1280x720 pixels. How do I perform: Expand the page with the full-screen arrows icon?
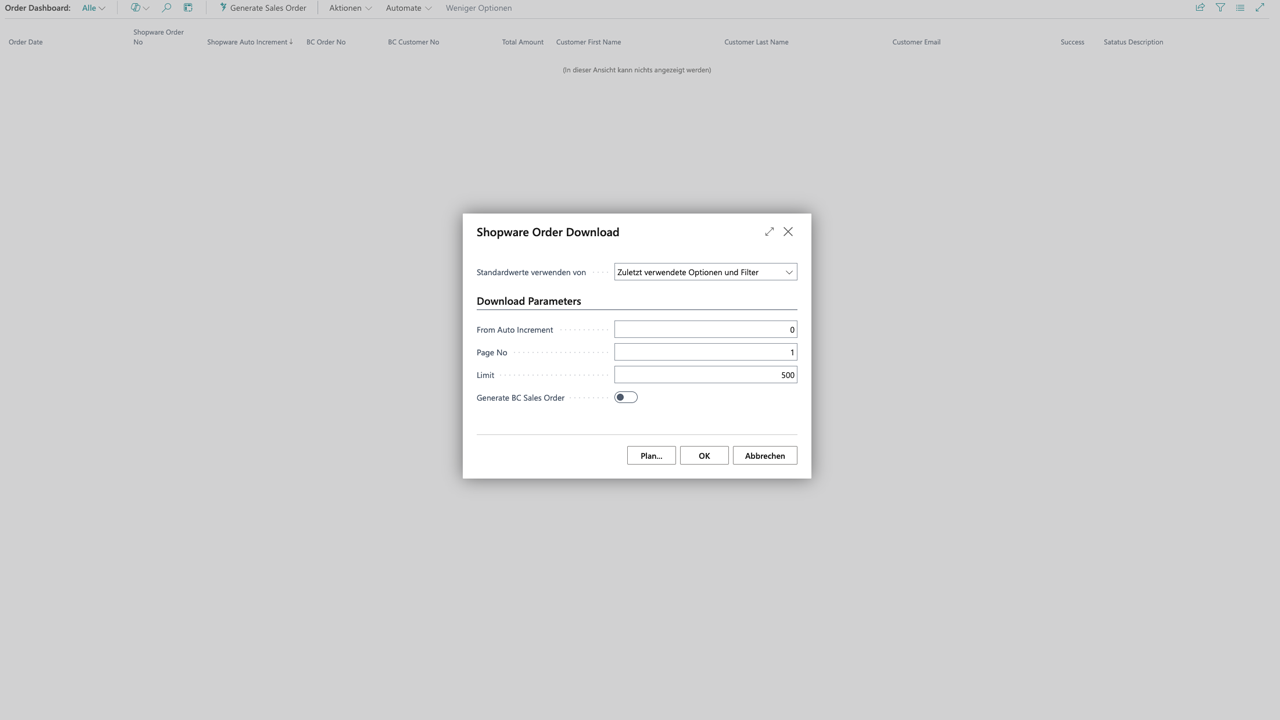(x=1258, y=8)
